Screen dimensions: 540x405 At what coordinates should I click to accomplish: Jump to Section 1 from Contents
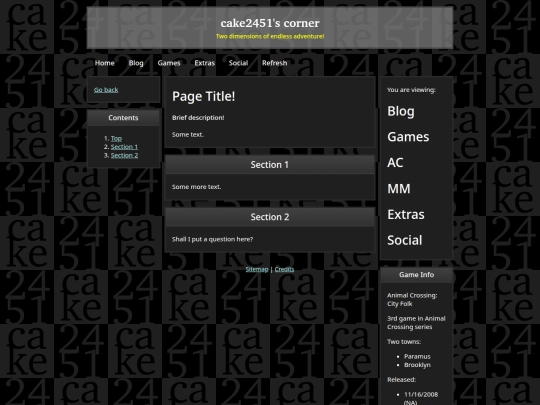[124, 147]
